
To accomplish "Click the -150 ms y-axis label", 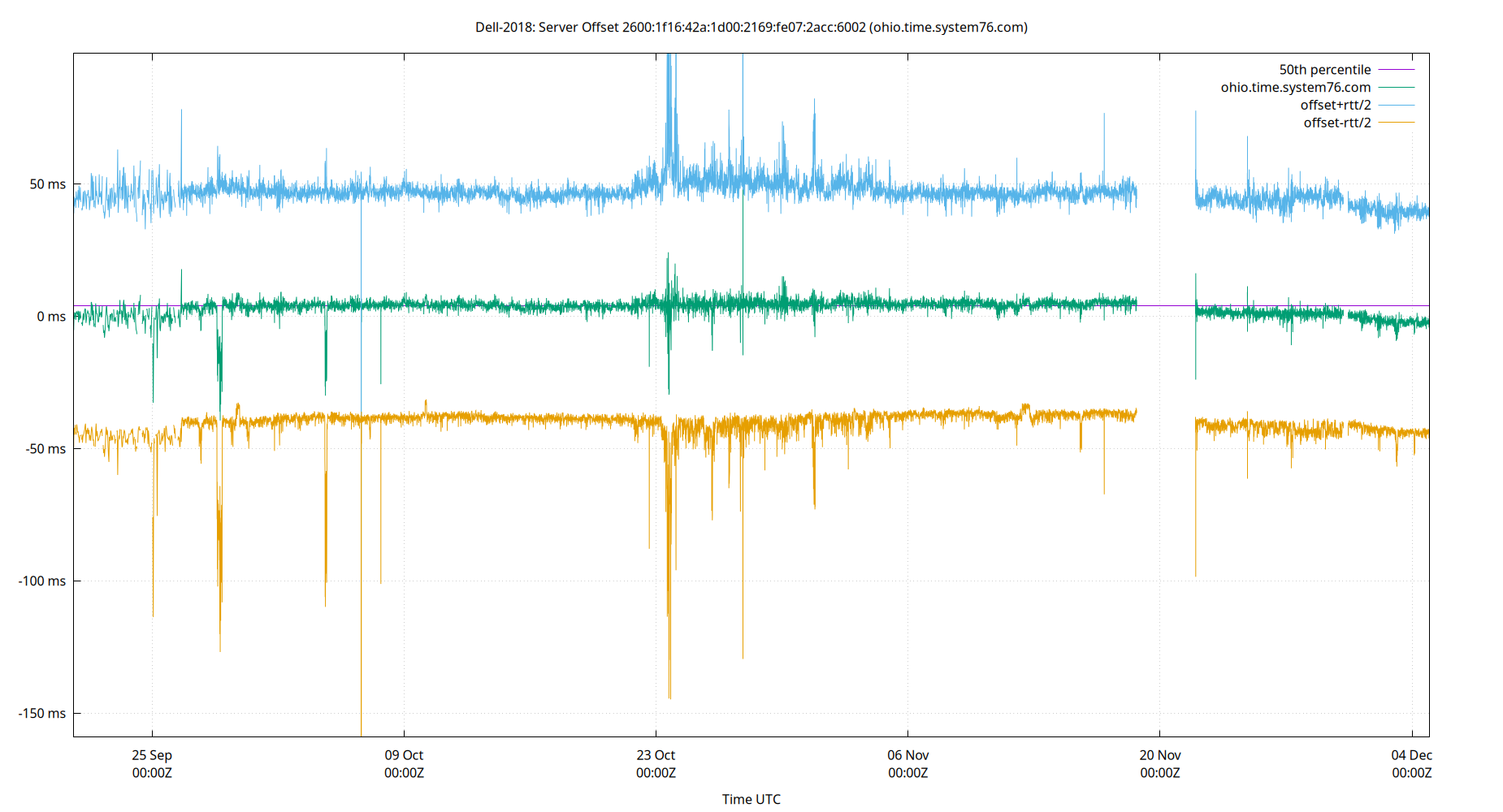I will point(43,713).
